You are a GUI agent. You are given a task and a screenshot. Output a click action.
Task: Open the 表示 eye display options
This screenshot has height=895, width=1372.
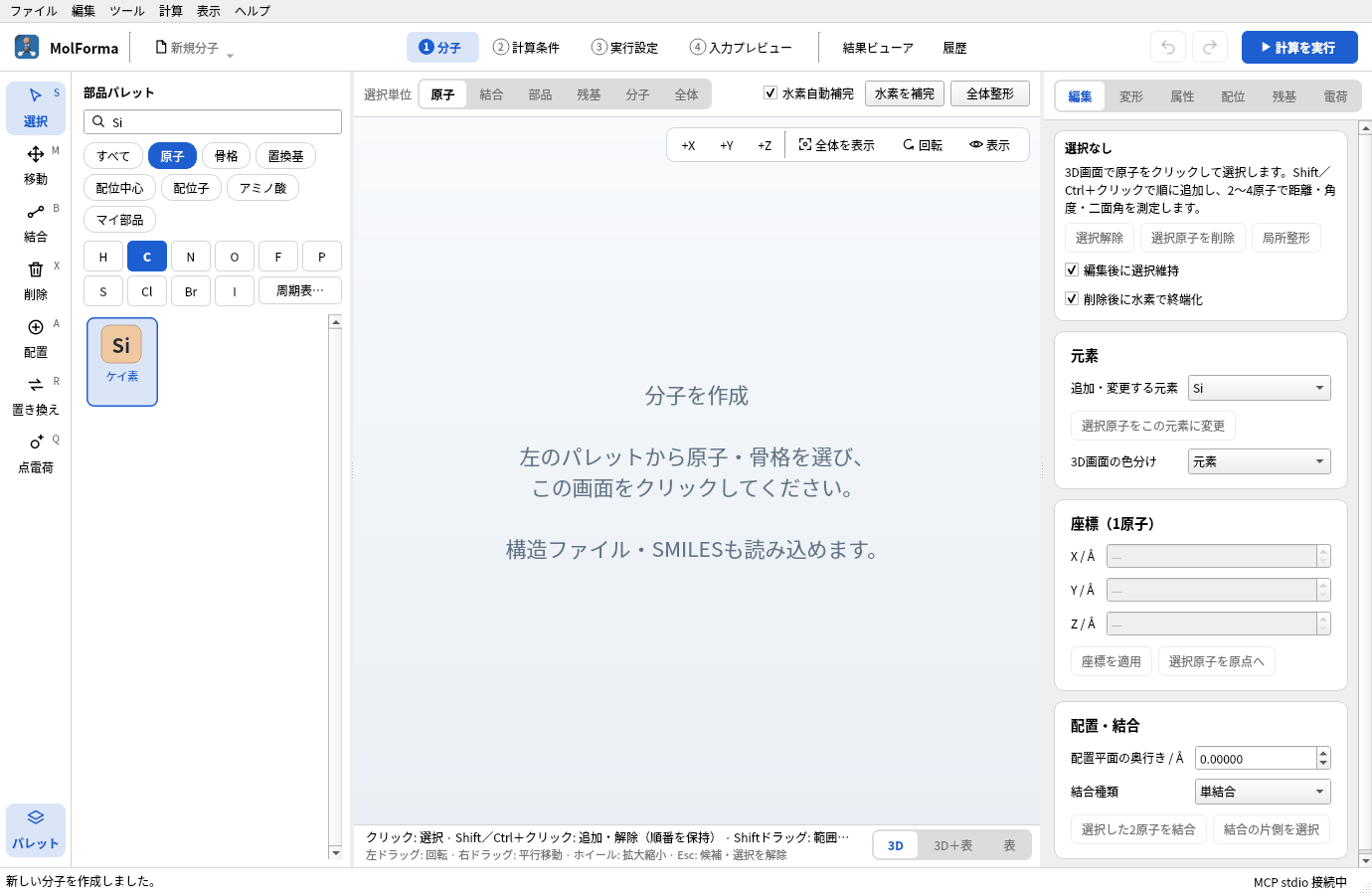(990, 145)
